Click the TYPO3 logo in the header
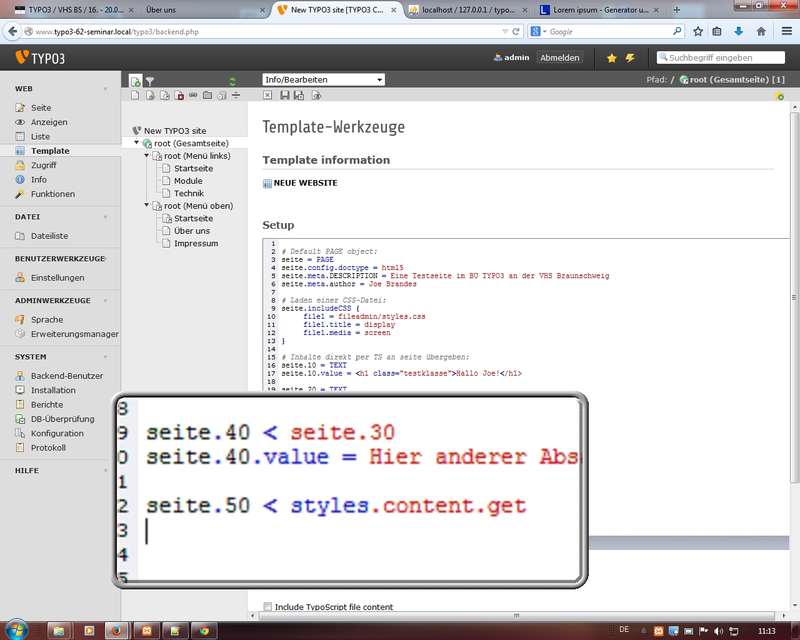Viewport: 800px width, 640px height. pos(41,57)
